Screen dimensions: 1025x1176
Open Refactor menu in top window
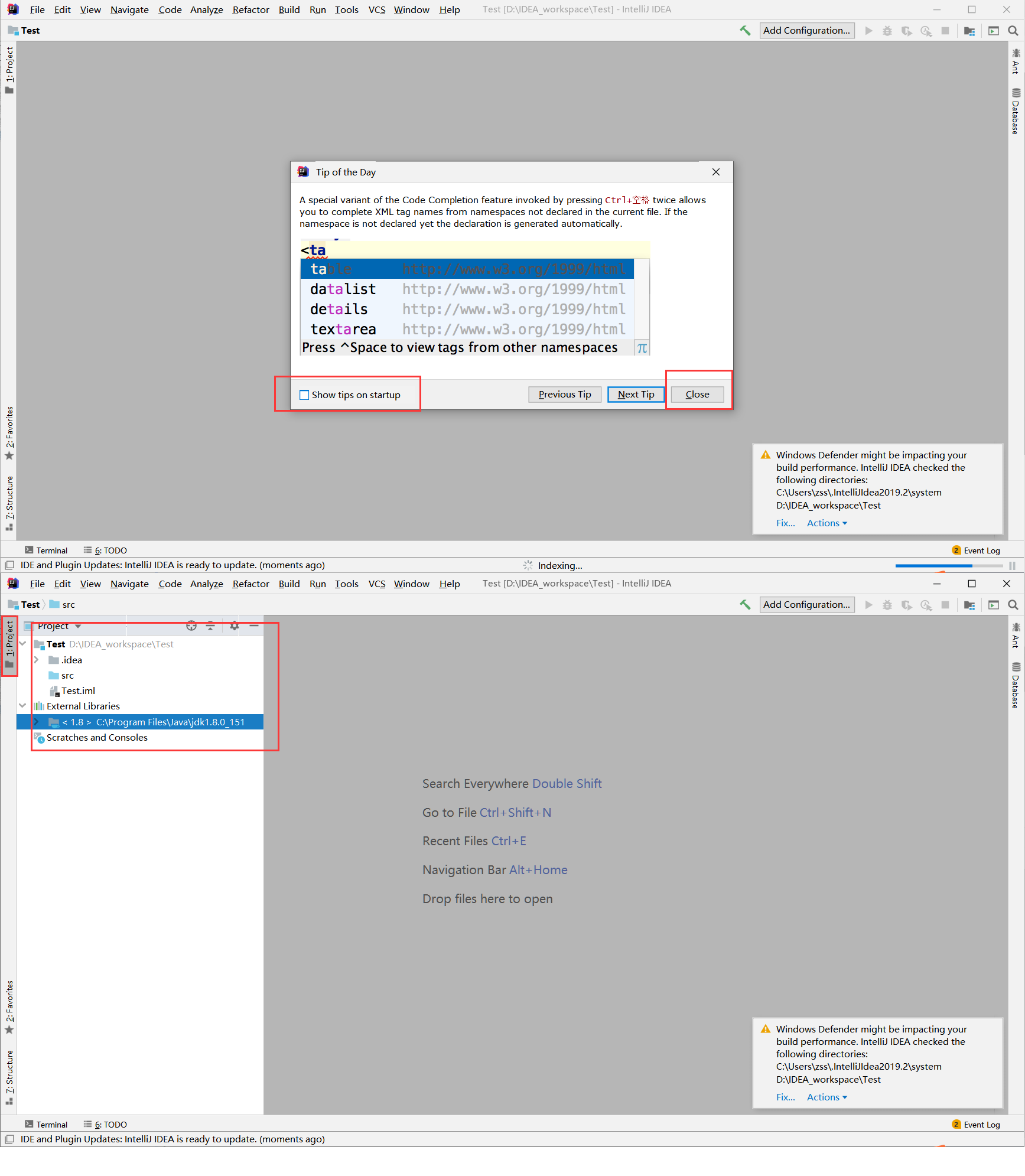(250, 9)
